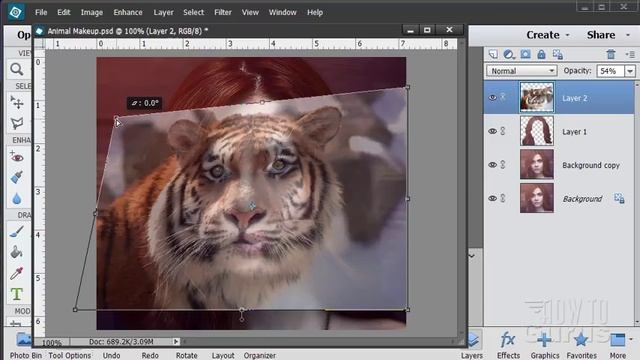Toggle link icon on Background layer
The image size is (640, 360).
(503, 198)
